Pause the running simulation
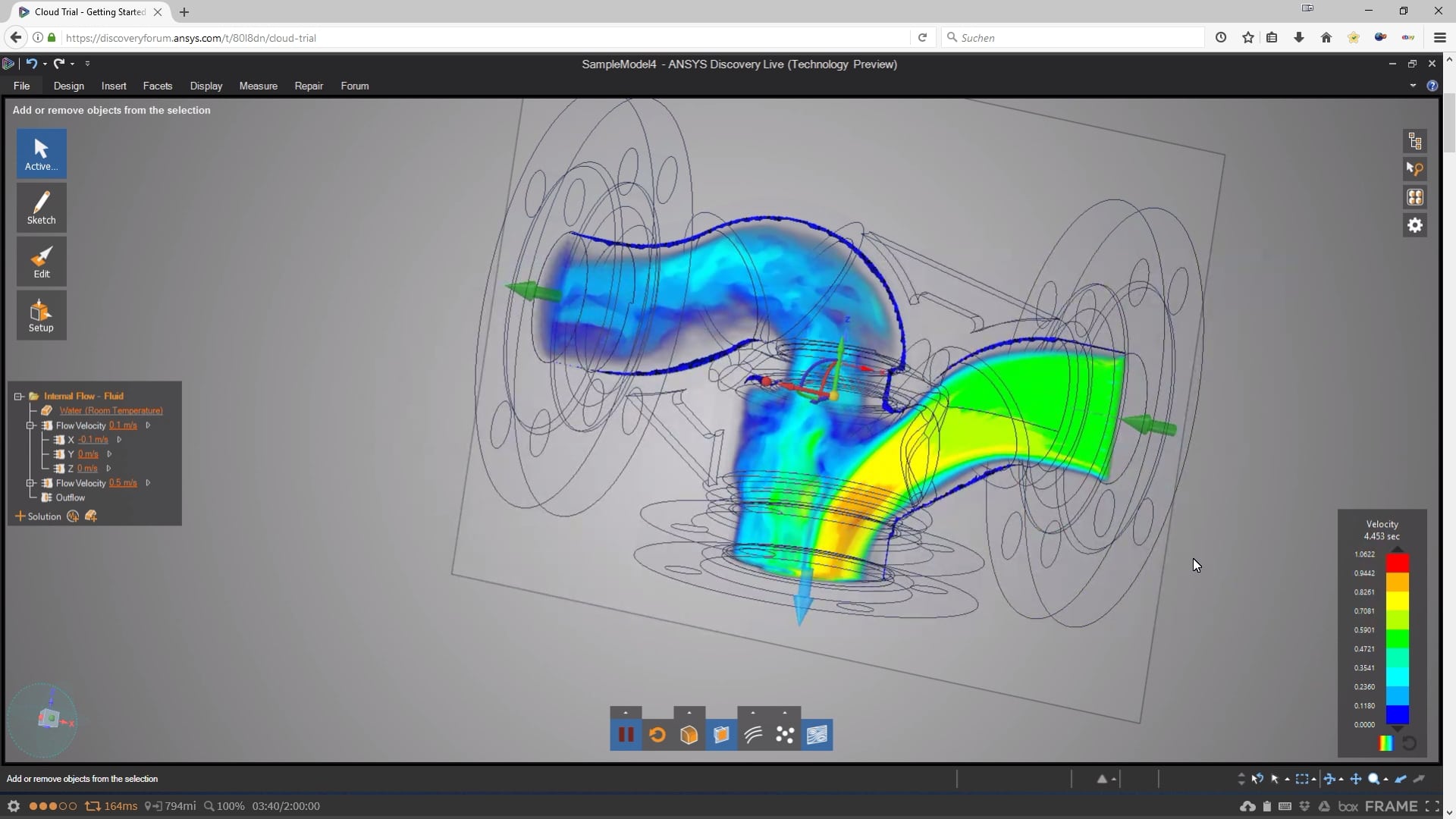The height and width of the screenshot is (819, 1456). pos(626,735)
